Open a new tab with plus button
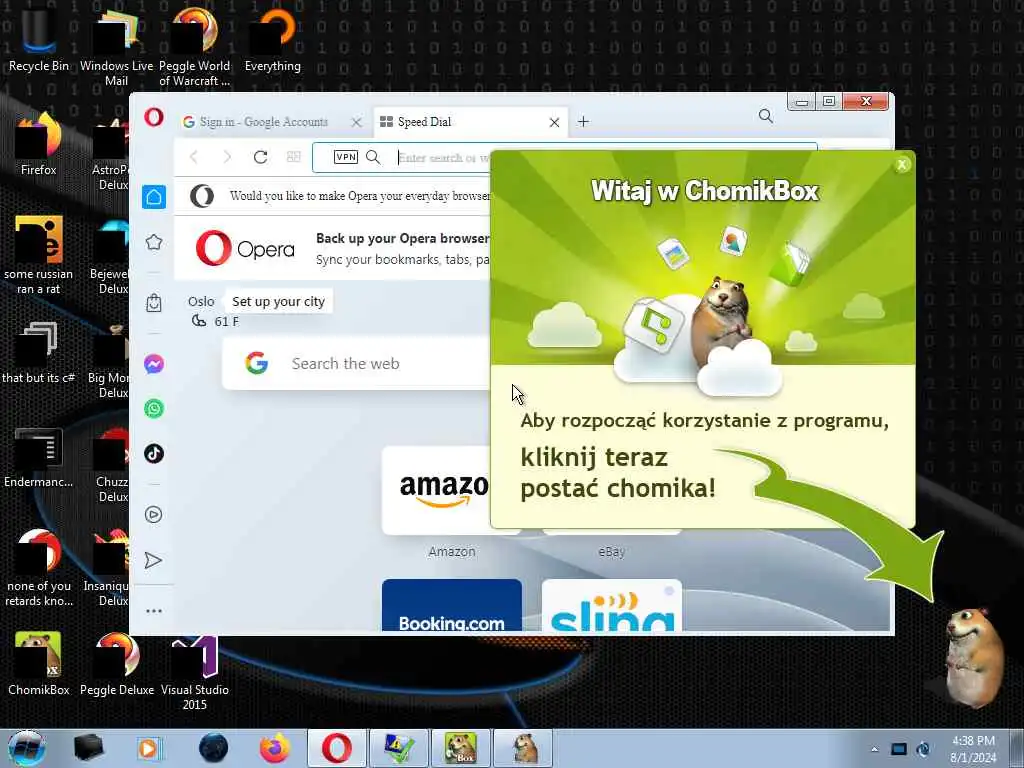Image resolution: width=1024 pixels, height=768 pixels. [x=583, y=121]
